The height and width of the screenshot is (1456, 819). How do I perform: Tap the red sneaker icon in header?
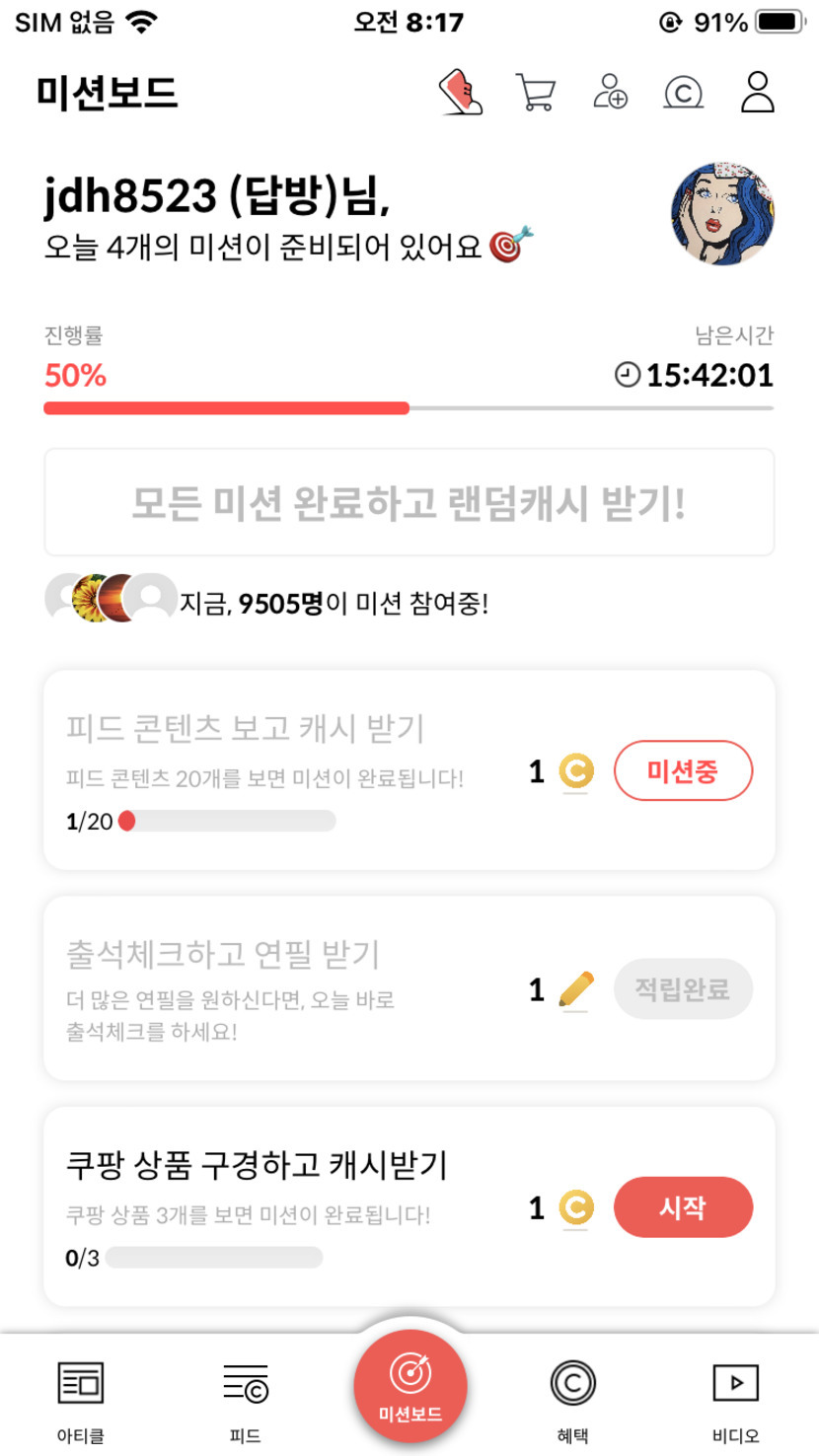461,93
